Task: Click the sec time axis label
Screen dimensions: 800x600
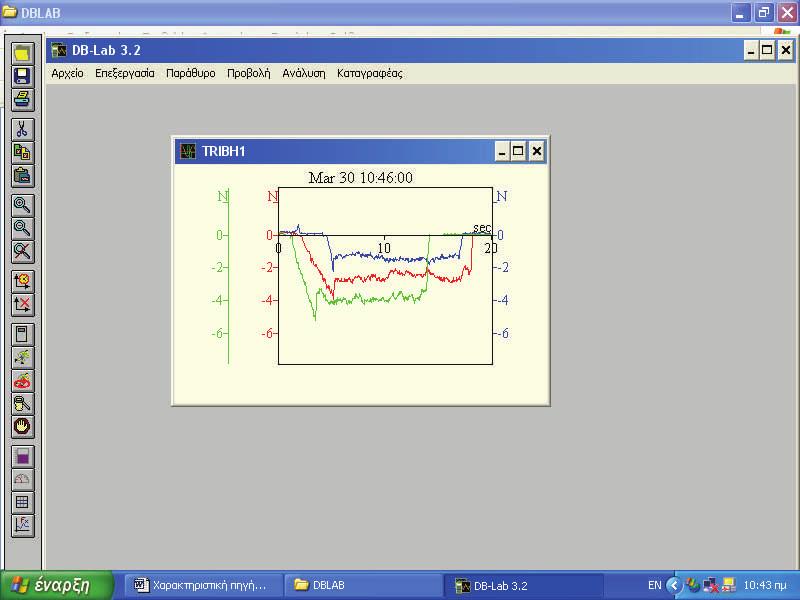Action: pos(482,228)
